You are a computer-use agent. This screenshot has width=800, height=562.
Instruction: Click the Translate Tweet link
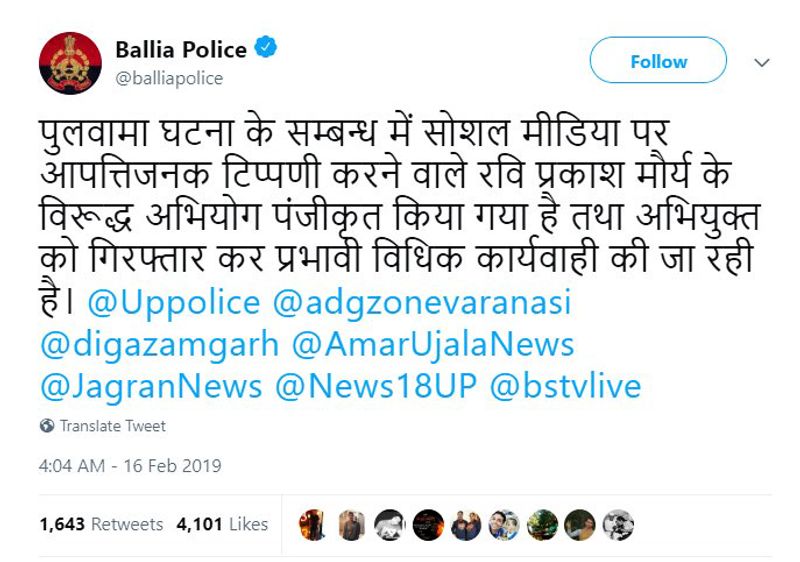pos(113,426)
